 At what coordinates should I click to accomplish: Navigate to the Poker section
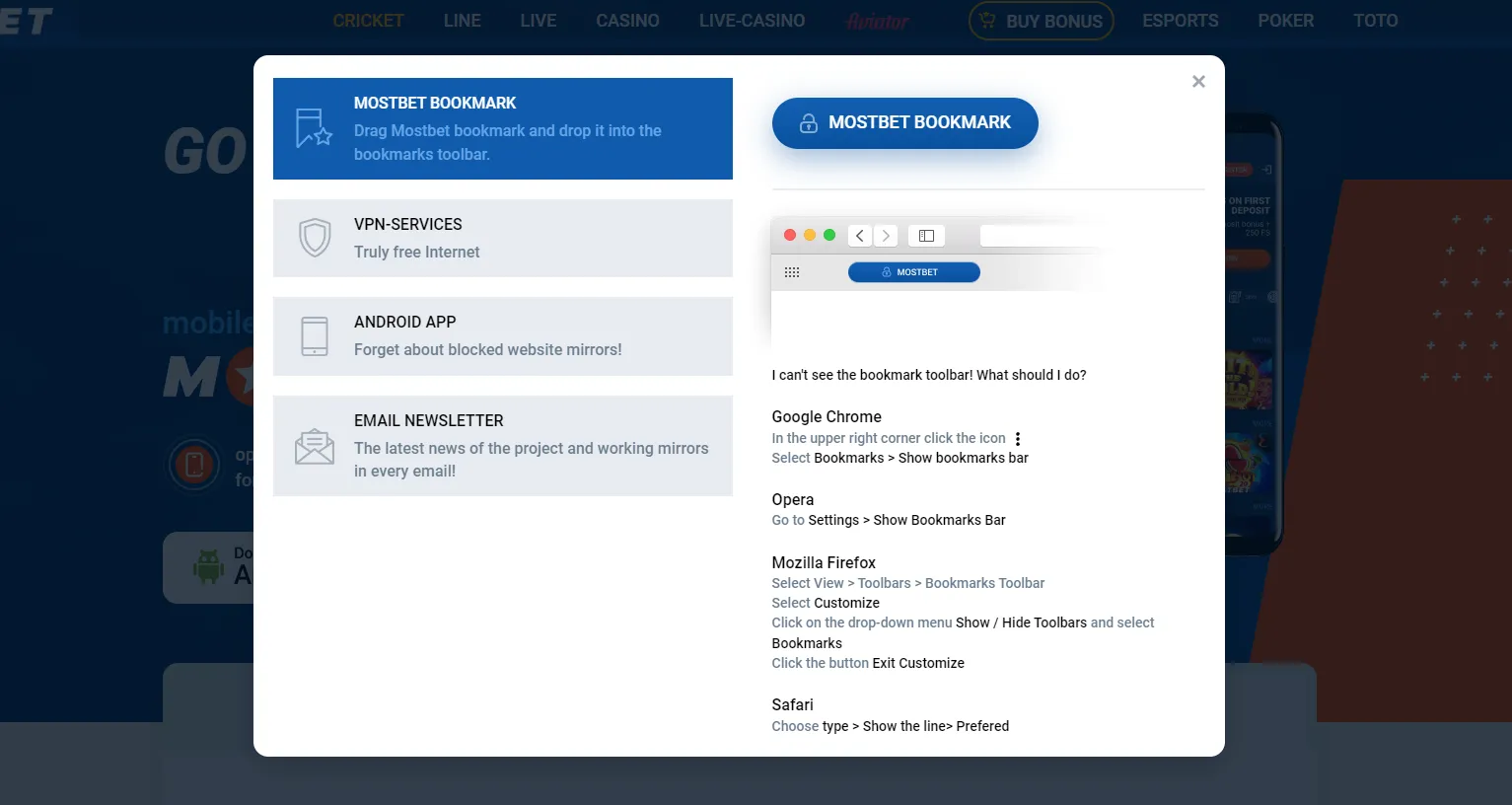(1285, 21)
